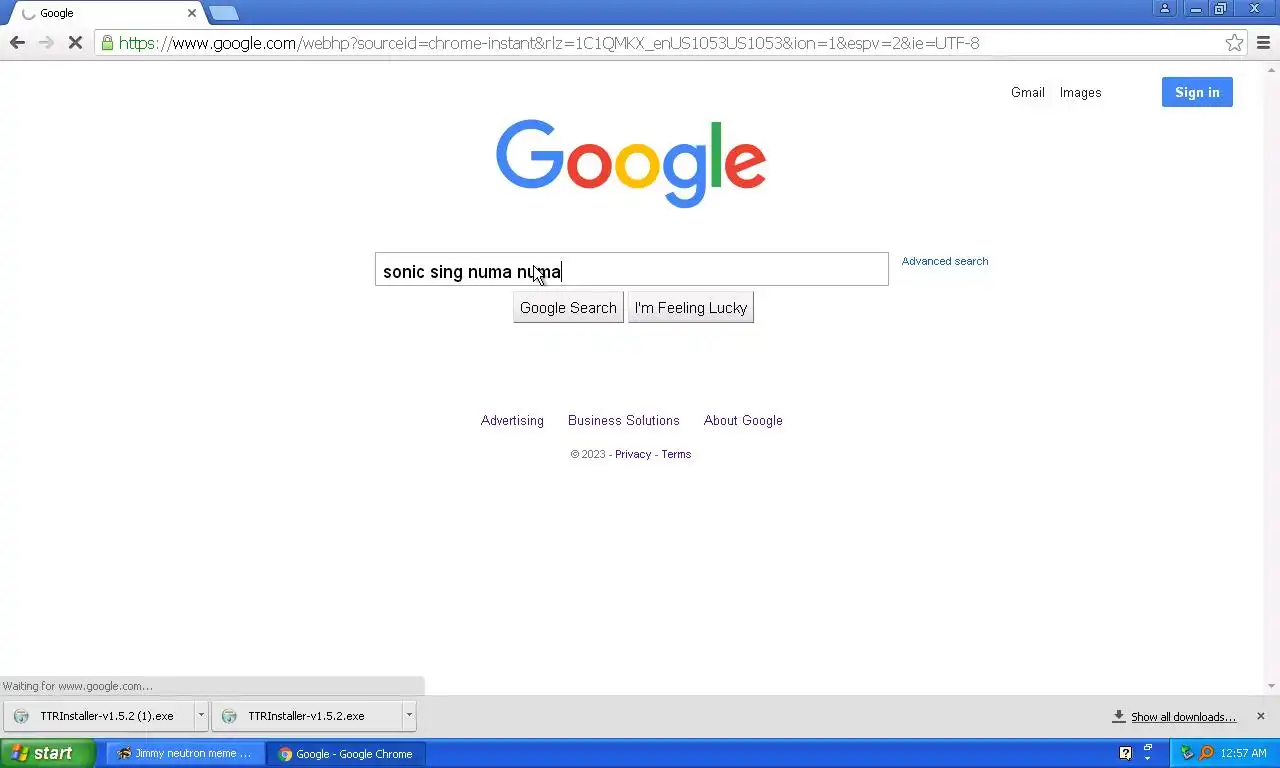
Task: Expand options for TTRInstaller-v1.5.2 (1).exe download
Action: [201, 716]
